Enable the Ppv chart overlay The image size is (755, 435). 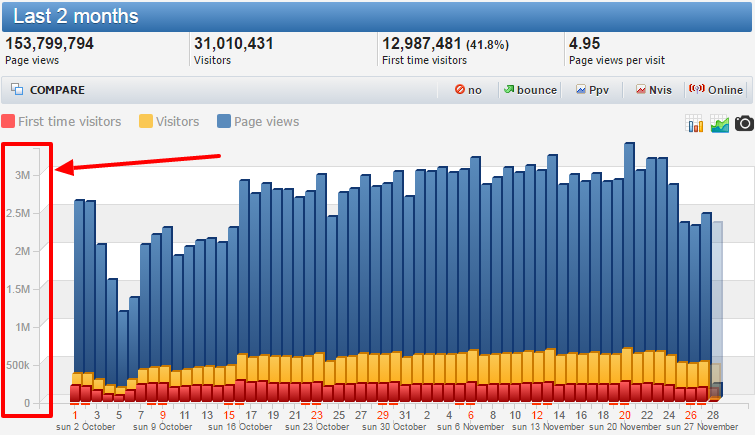[x=592, y=90]
